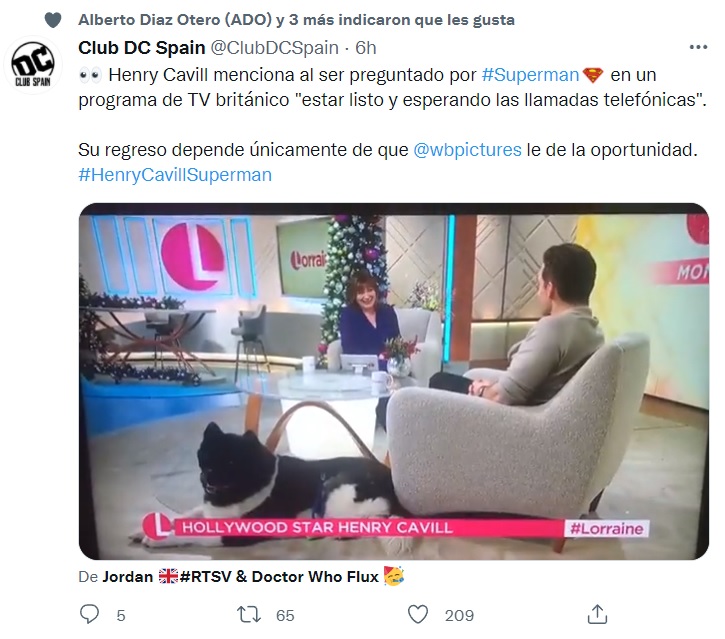
Task: Click the share upload icon
Action: pyautogui.click(x=597, y=614)
